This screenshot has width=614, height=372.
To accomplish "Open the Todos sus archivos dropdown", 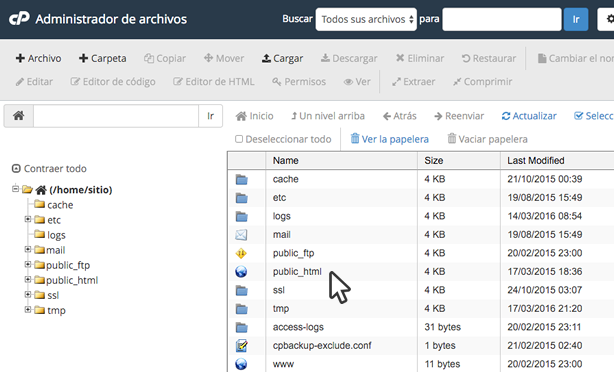I will (366, 19).
